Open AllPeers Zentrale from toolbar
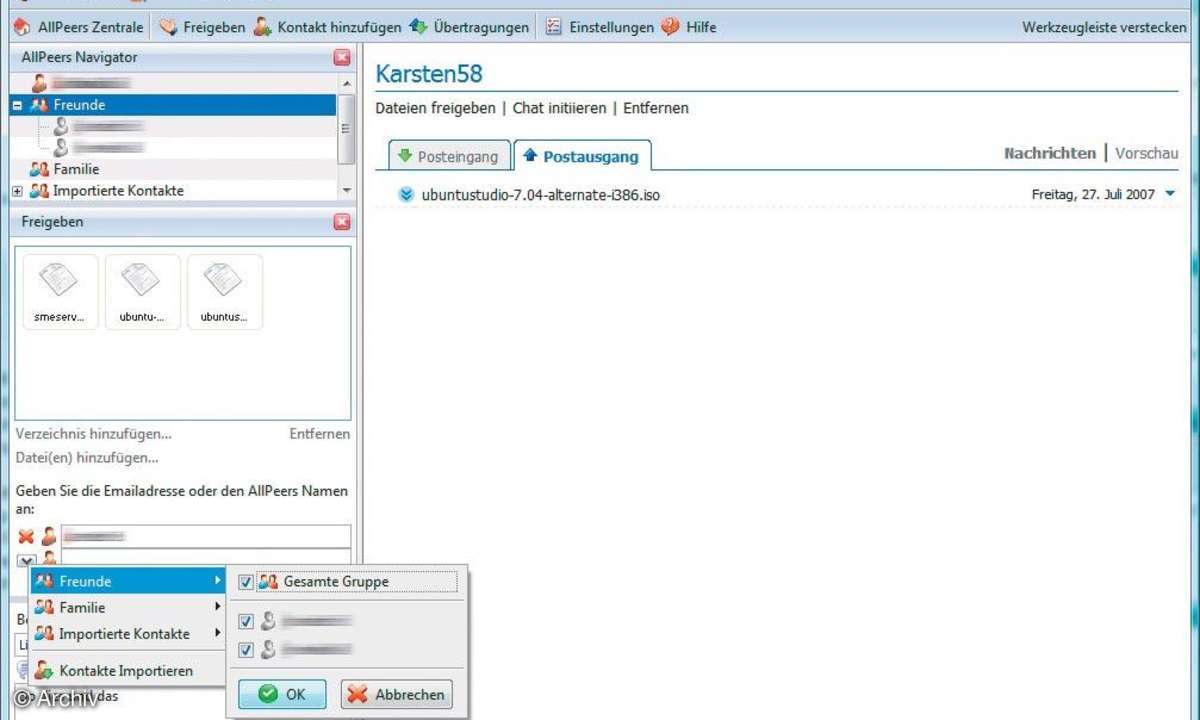 click(78, 27)
